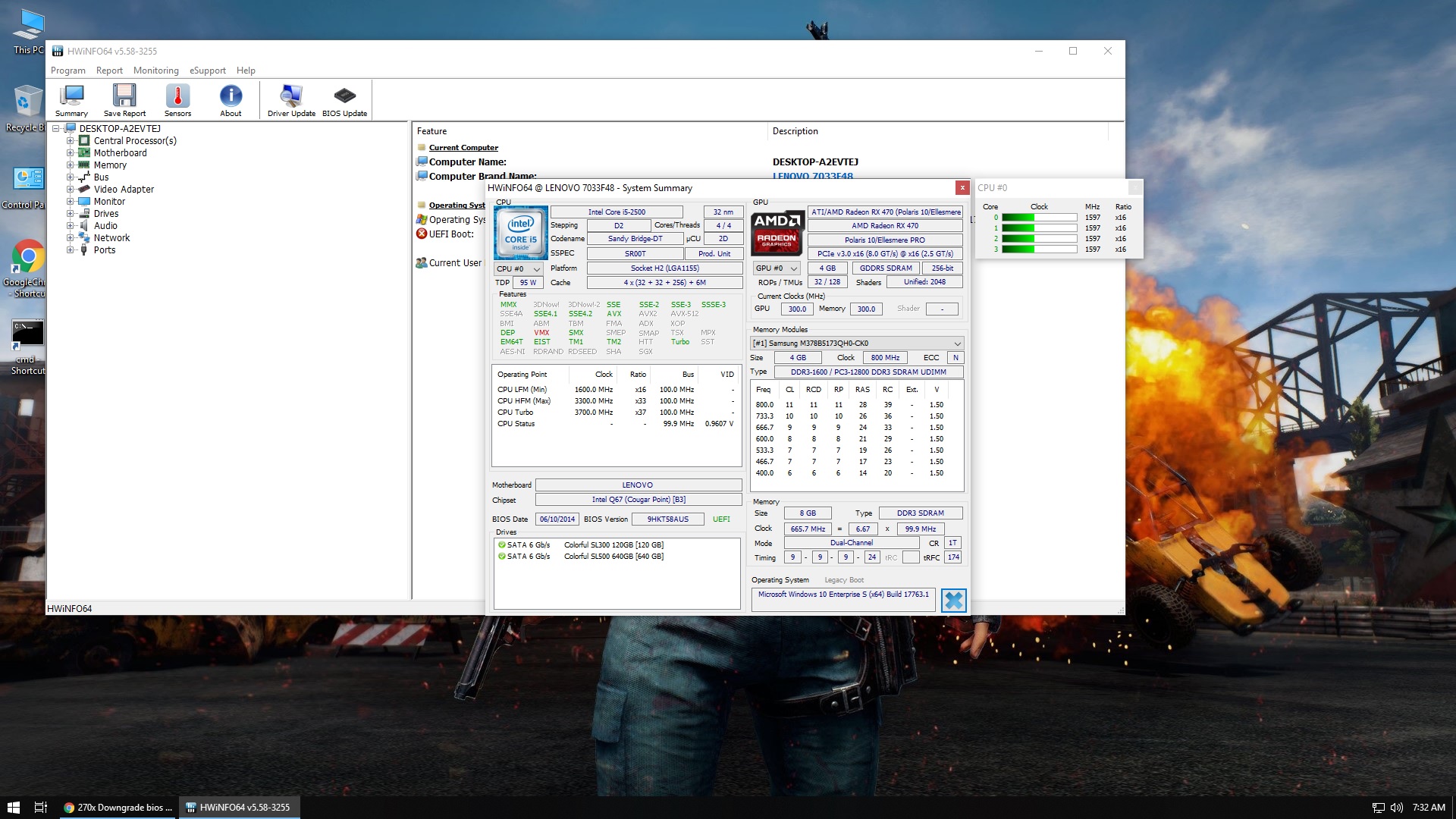
Task: Close the System Summary window with red X
Action: [x=962, y=187]
